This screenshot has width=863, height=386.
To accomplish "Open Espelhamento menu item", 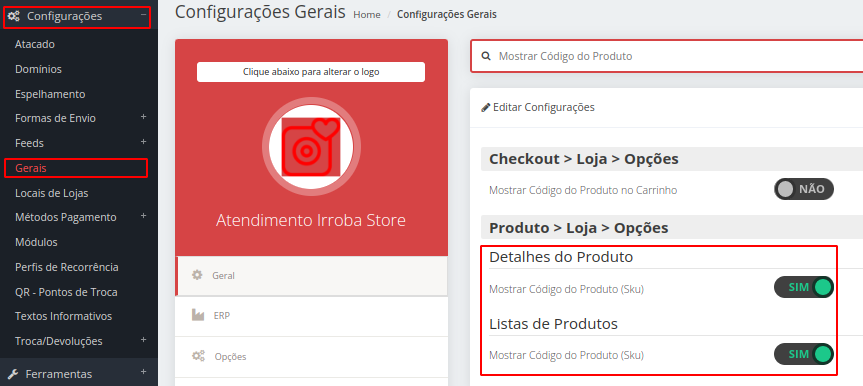I will (x=50, y=94).
